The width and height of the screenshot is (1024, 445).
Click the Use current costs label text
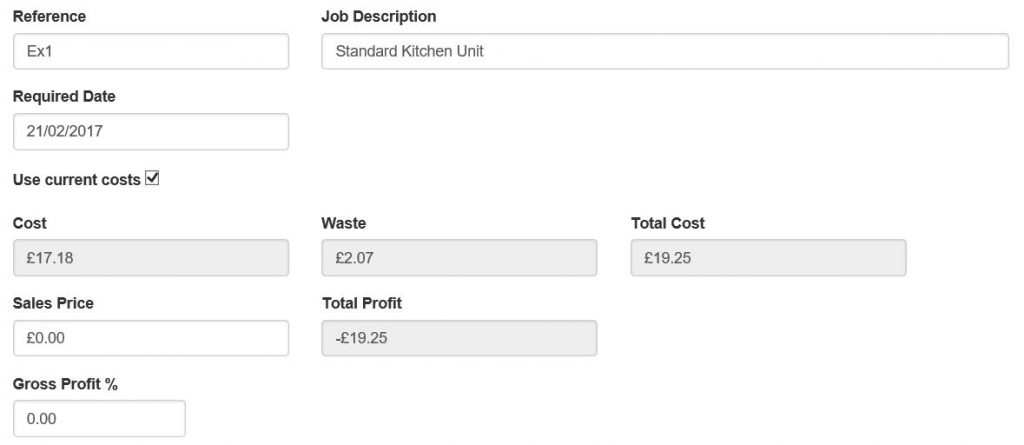76,180
